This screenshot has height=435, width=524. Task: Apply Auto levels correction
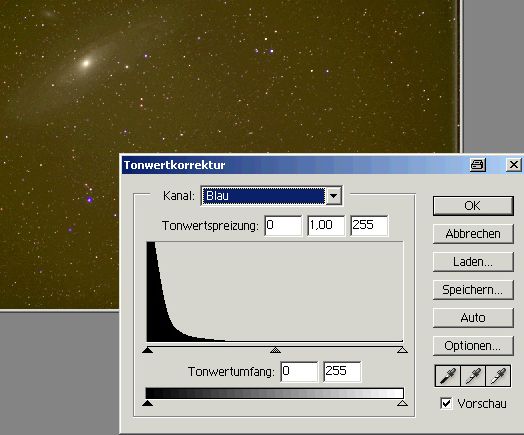pyautogui.click(x=473, y=318)
